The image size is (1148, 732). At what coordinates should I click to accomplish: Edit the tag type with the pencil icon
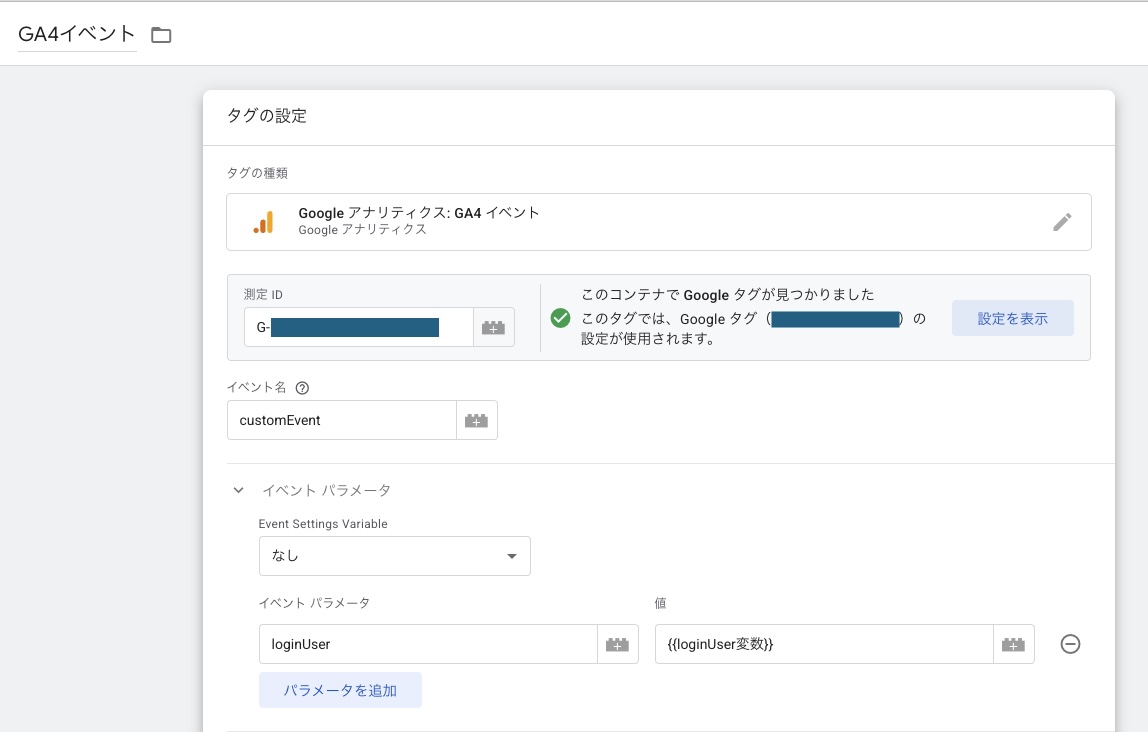(x=1062, y=222)
